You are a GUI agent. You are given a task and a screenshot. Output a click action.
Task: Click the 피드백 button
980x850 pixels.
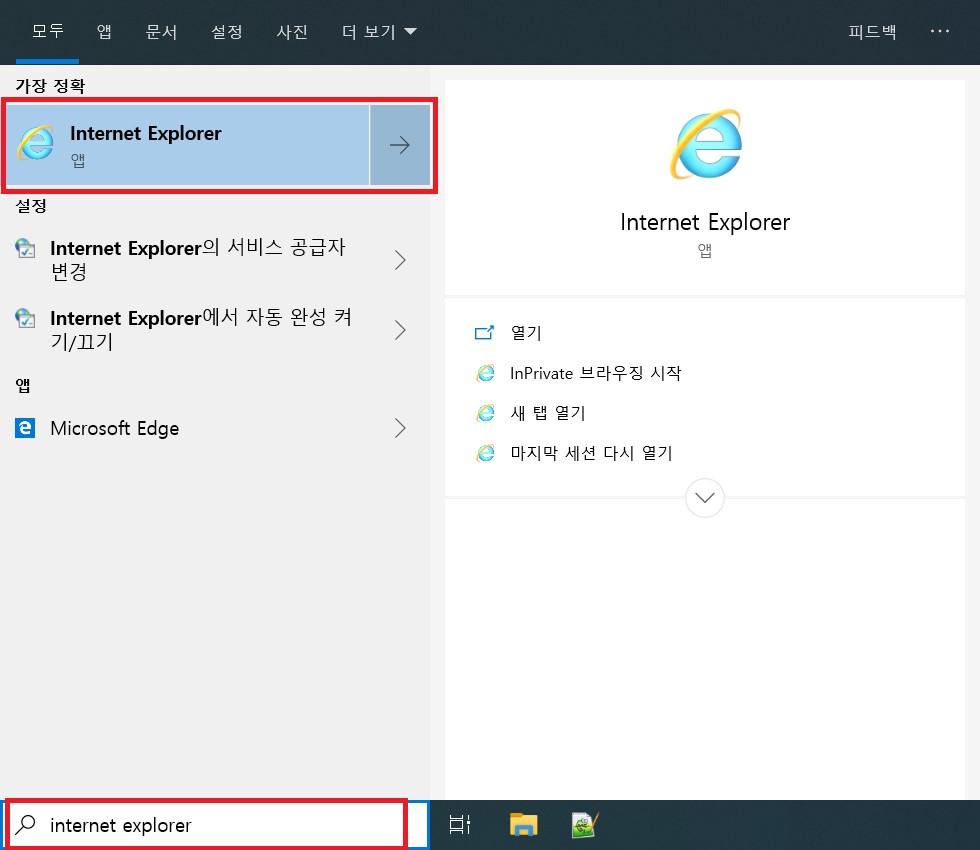tap(872, 31)
